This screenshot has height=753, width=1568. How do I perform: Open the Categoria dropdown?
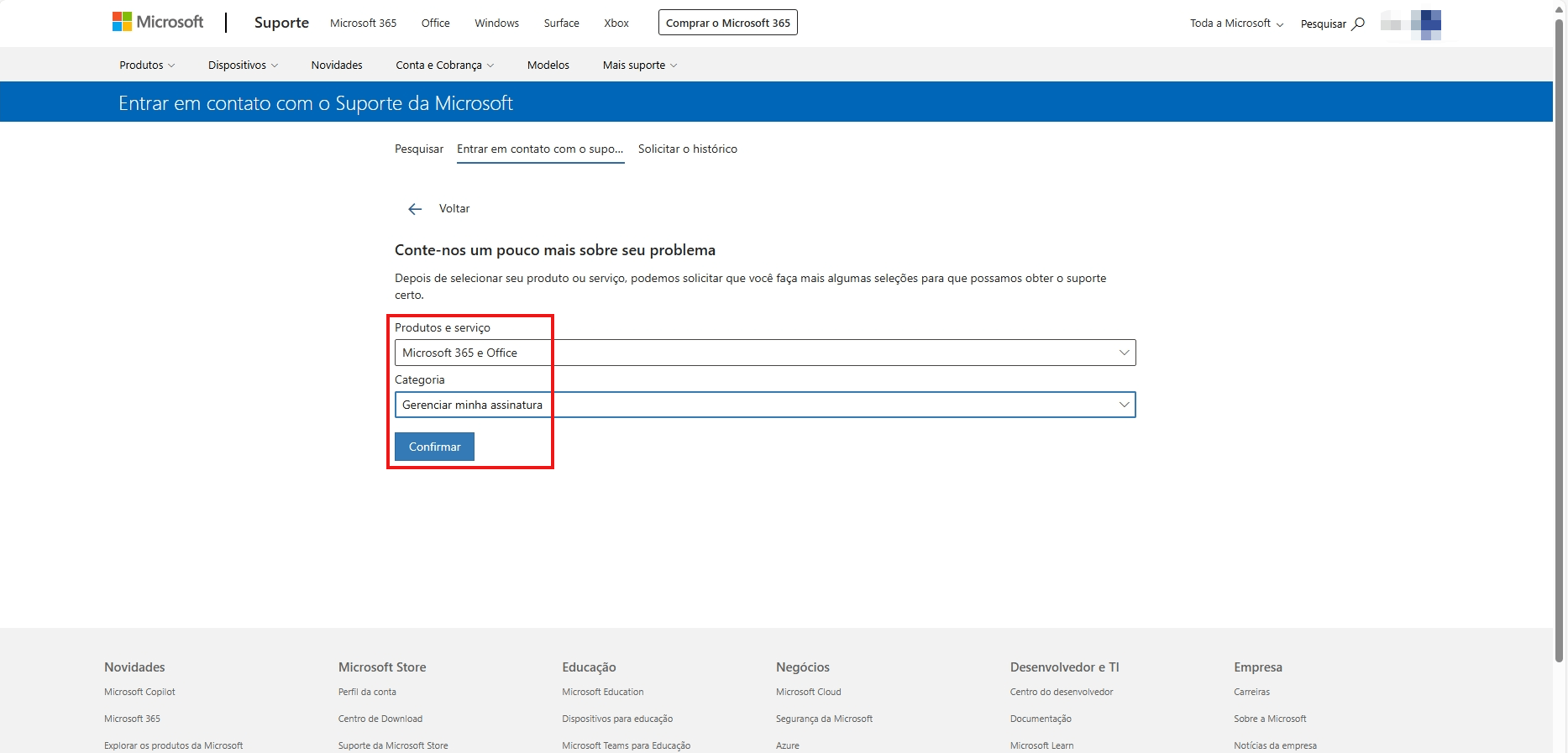point(765,405)
